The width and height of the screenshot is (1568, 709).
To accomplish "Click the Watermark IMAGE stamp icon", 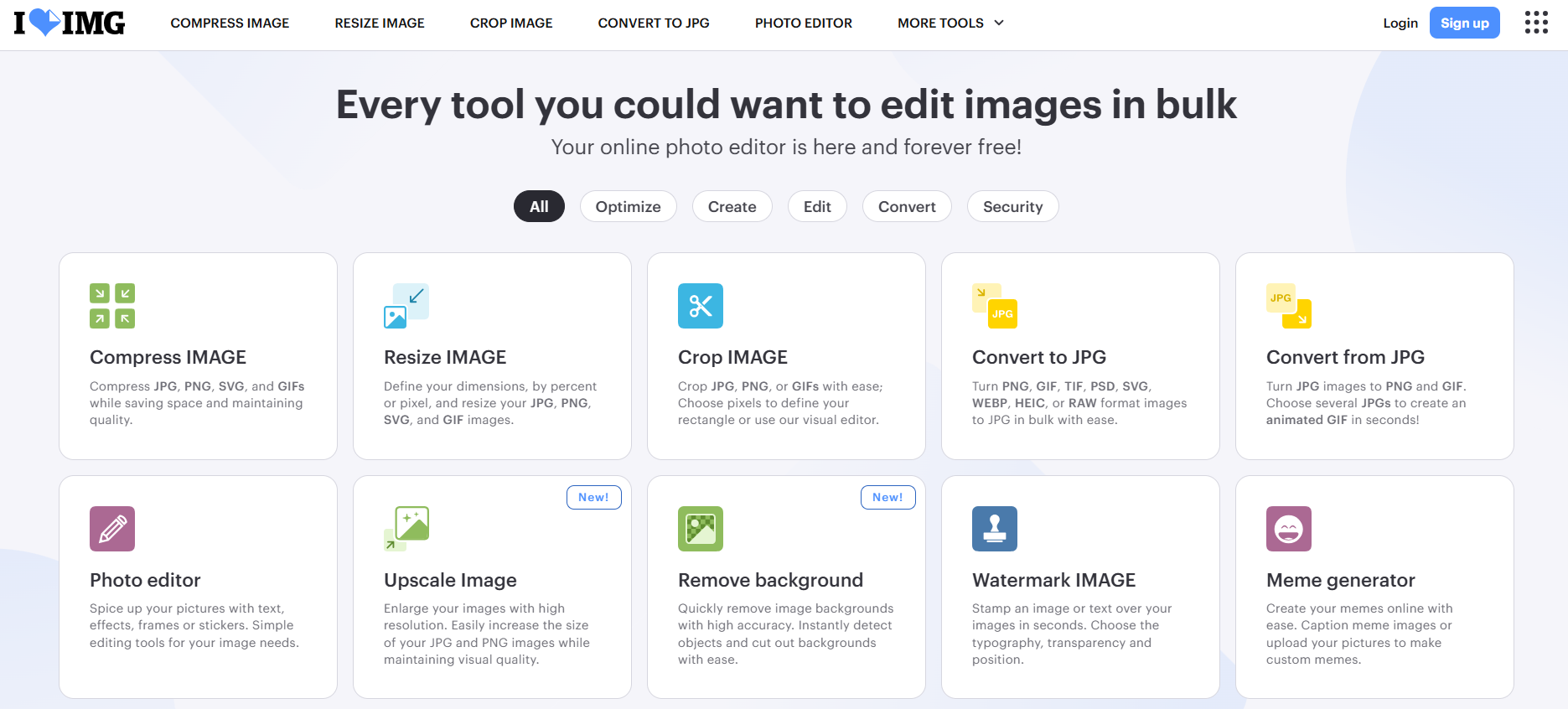I will pyautogui.click(x=995, y=529).
